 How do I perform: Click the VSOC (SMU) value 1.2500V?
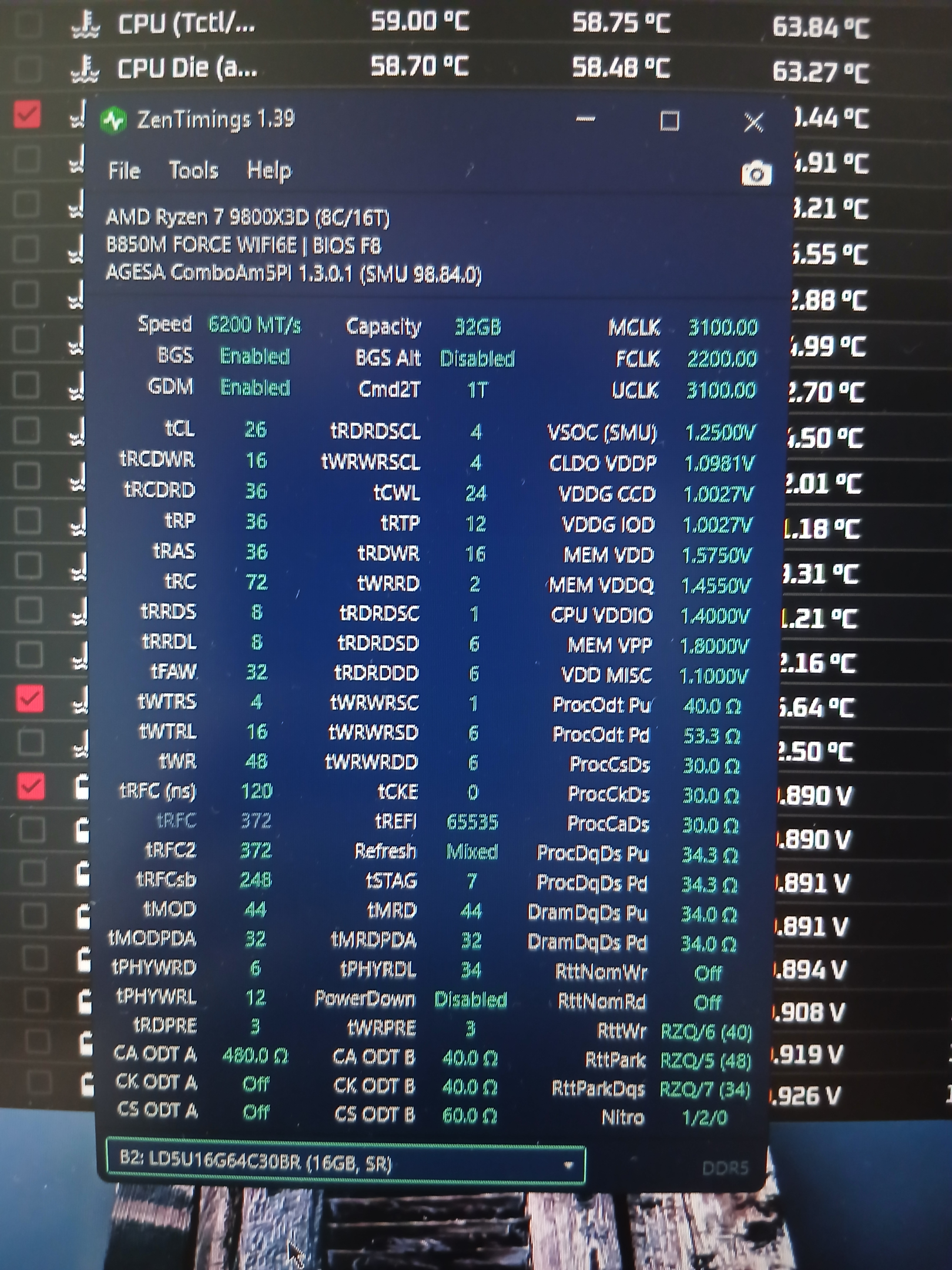click(720, 433)
